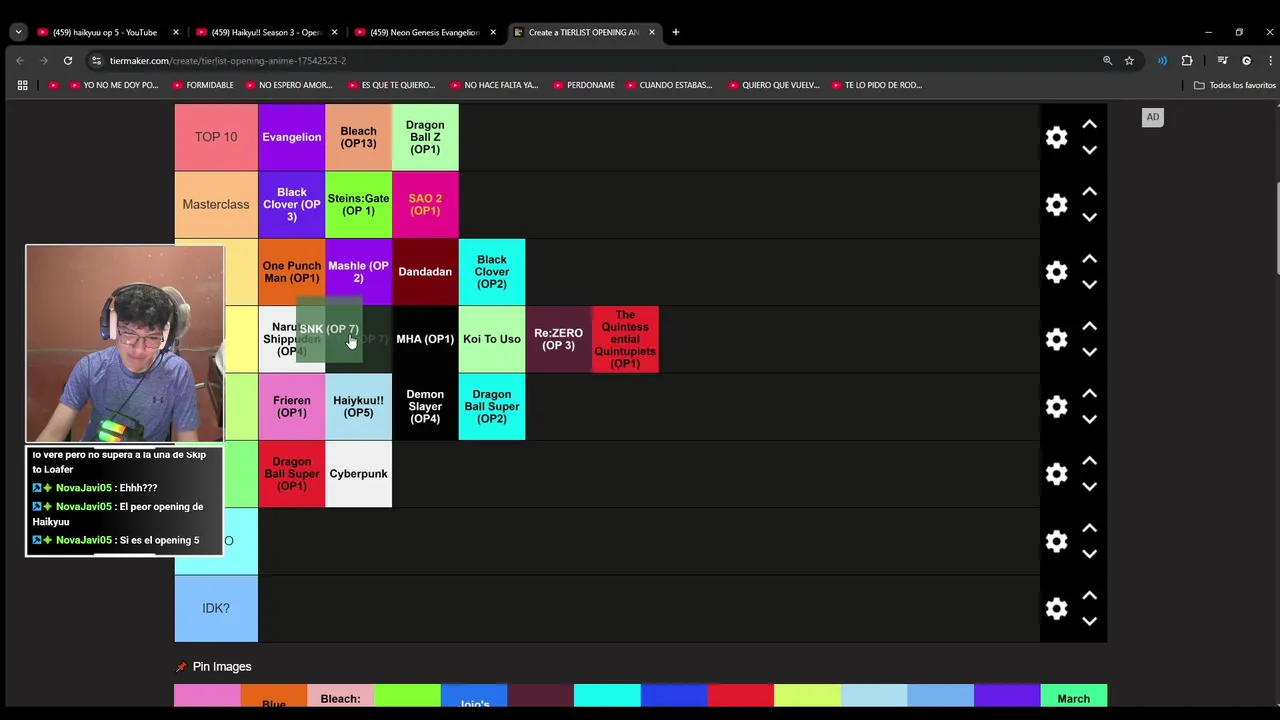This screenshot has height=720, width=1280.
Task: Select the Re:ZERO (OP 3) tile
Action: (x=558, y=339)
